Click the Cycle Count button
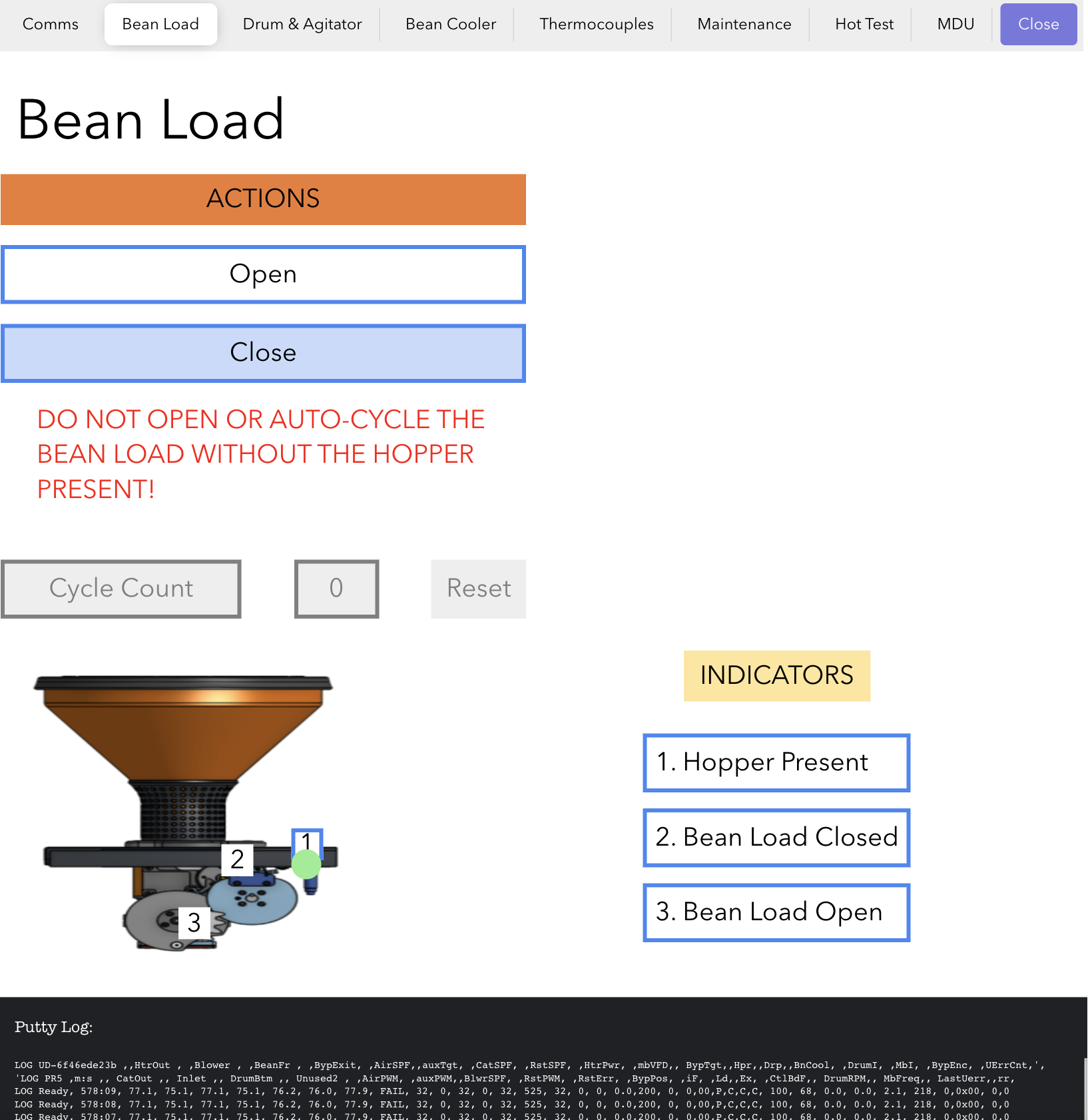The width and height of the screenshot is (1088, 1120). coord(121,589)
